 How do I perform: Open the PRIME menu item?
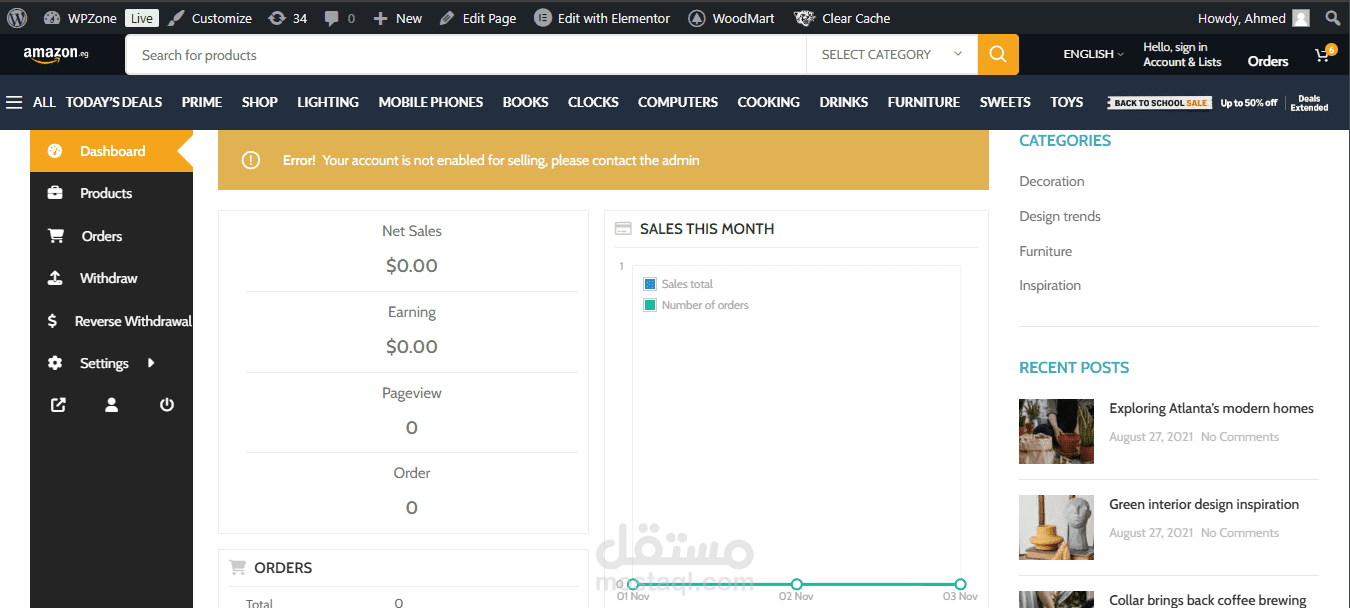pyautogui.click(x=202, y=102)
